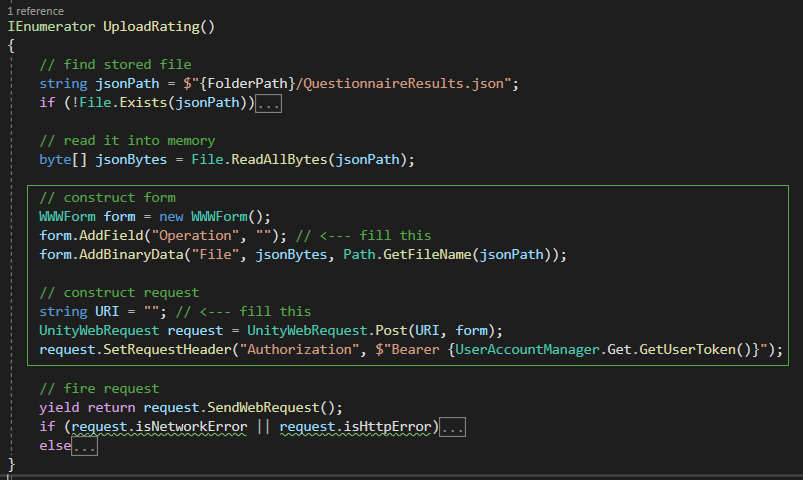Click the '// fire request' comment
Viewport: 803px width, 480px height.
point(99,388)
